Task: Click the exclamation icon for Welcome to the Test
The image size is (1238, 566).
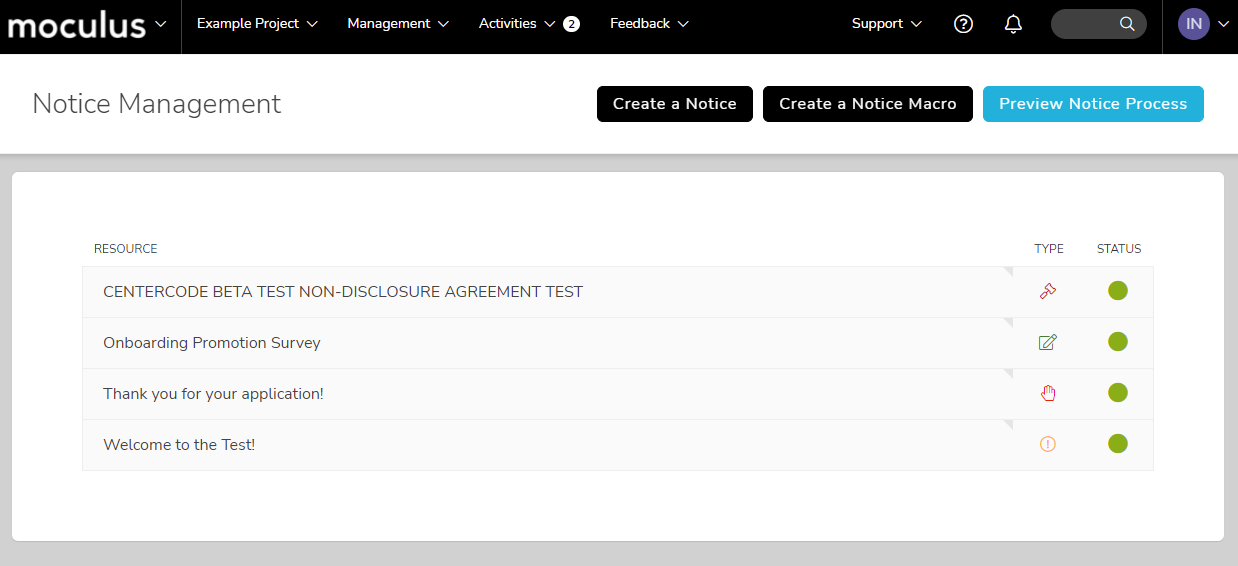Action: coord(1048,444)
